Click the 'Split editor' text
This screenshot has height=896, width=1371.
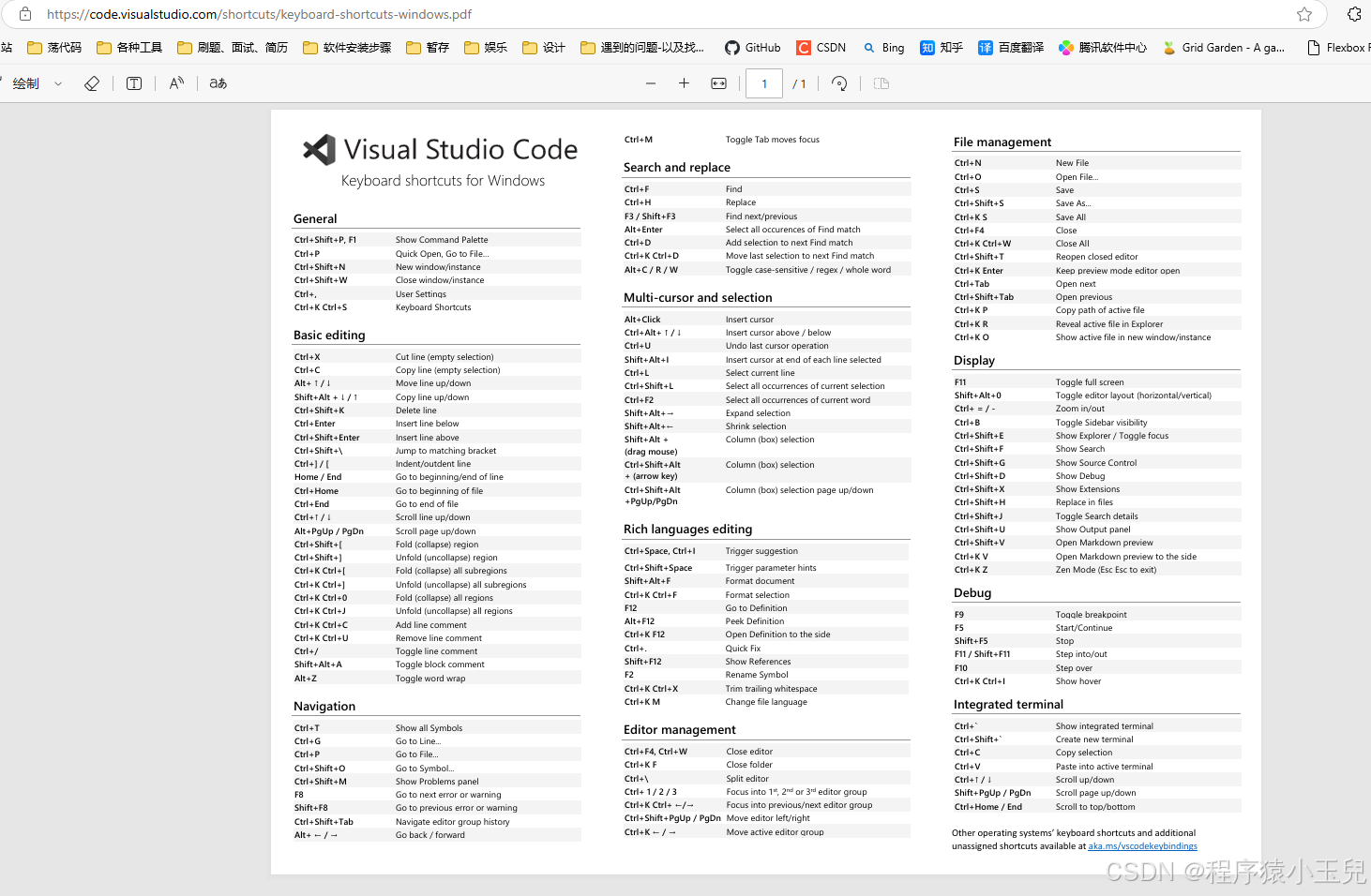pos(746,779)
